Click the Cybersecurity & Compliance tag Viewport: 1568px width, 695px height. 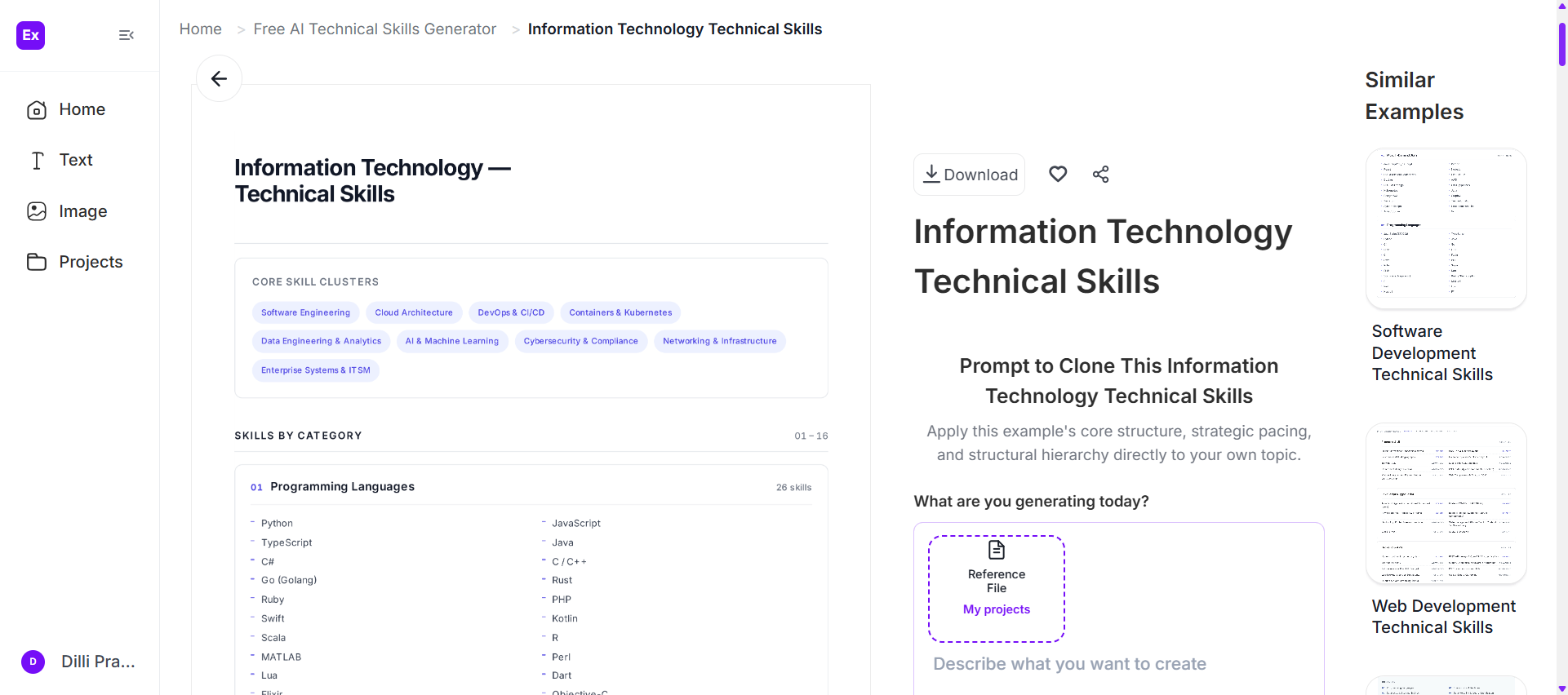pos(581,341)
